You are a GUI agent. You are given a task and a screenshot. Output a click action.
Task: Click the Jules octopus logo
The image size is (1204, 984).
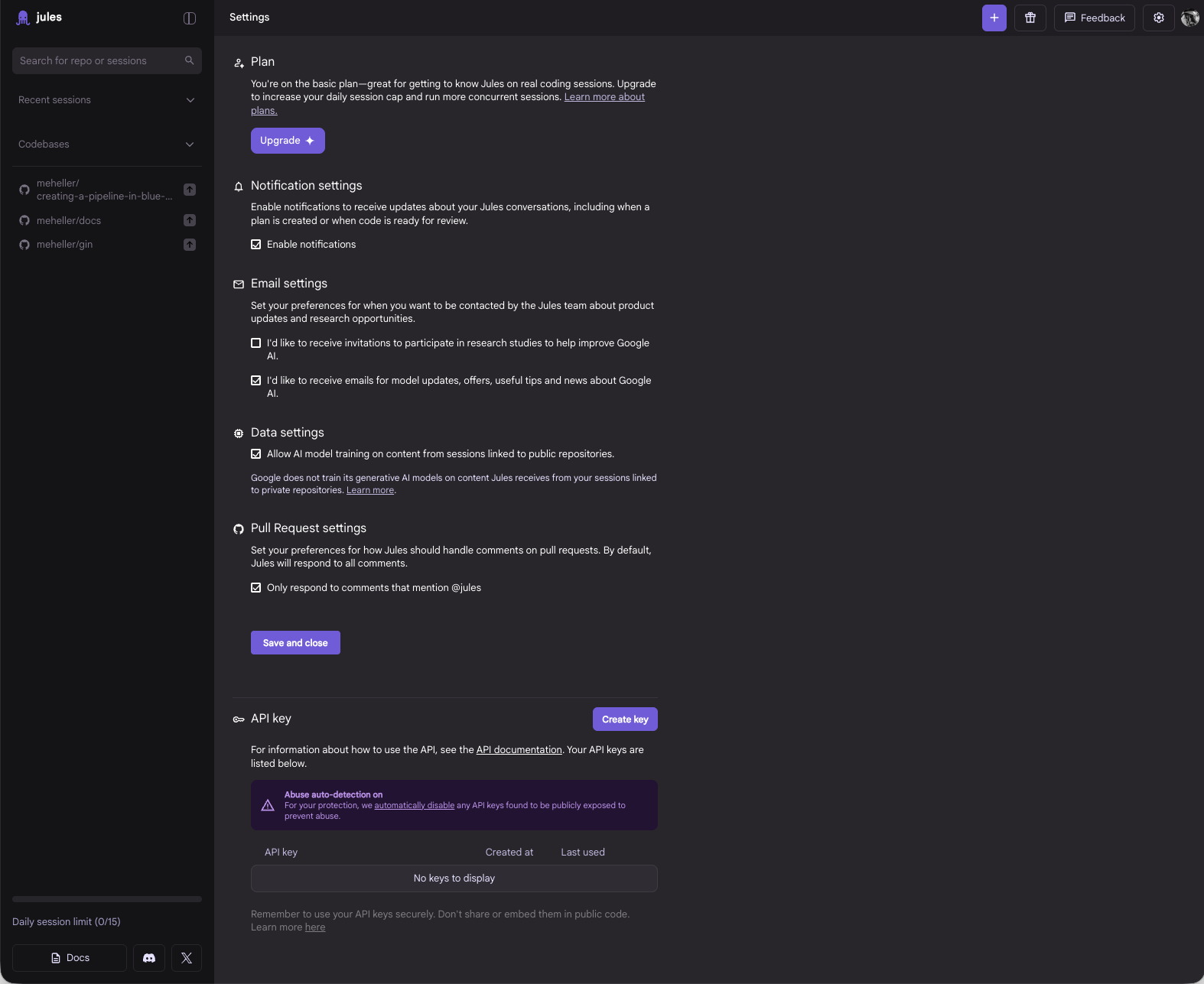(24, 18)
